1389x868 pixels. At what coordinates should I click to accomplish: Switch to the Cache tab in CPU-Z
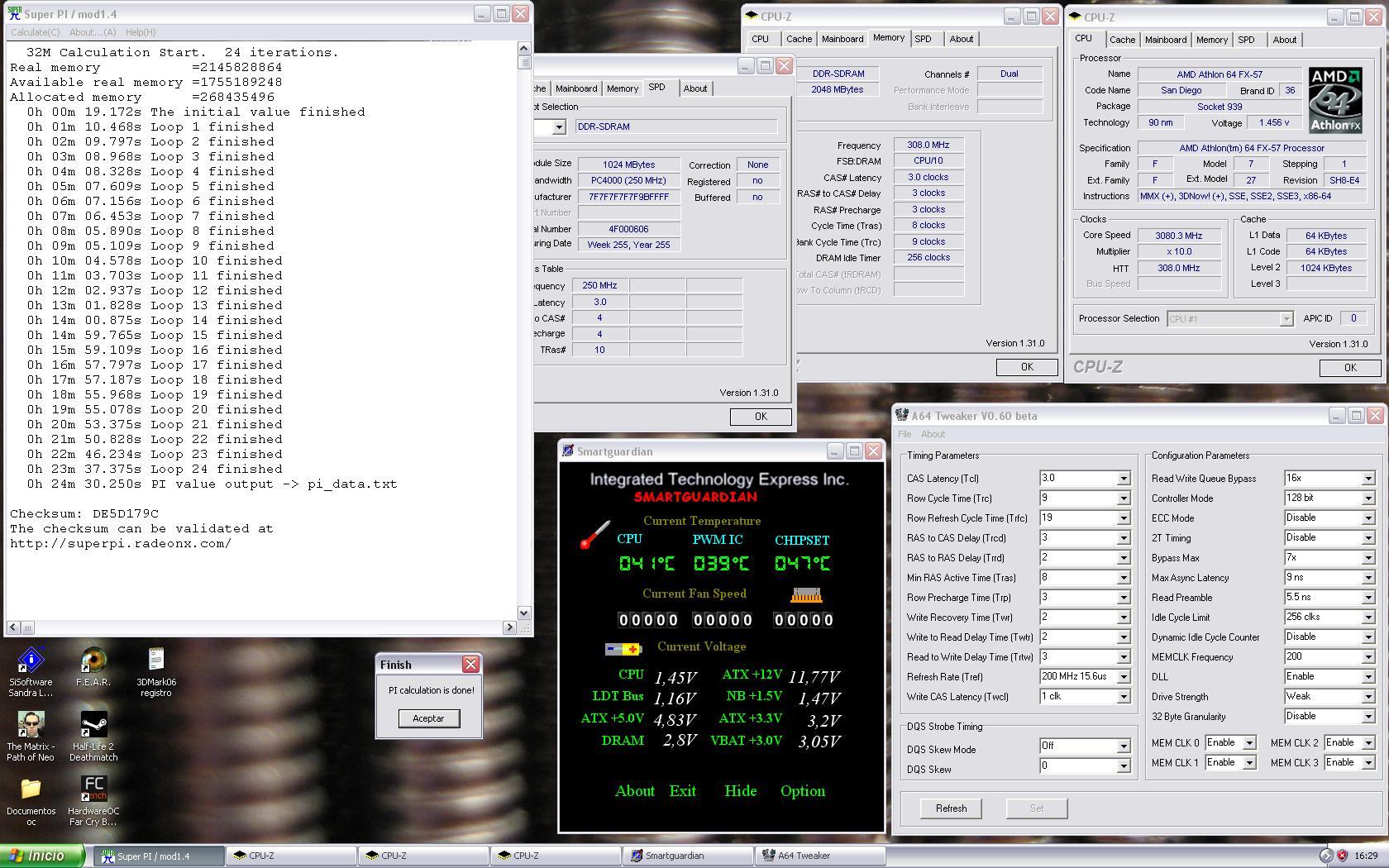coord(1121,40)
